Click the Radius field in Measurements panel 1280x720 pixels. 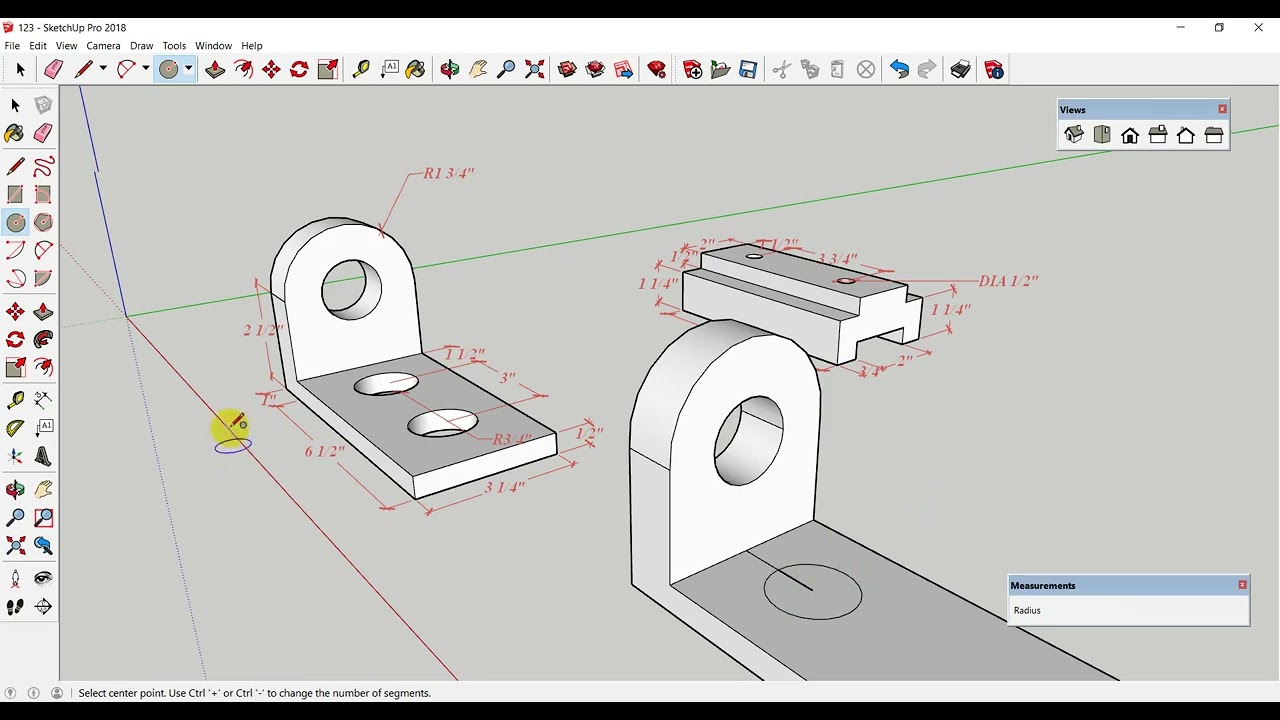tap(1128, 610)
